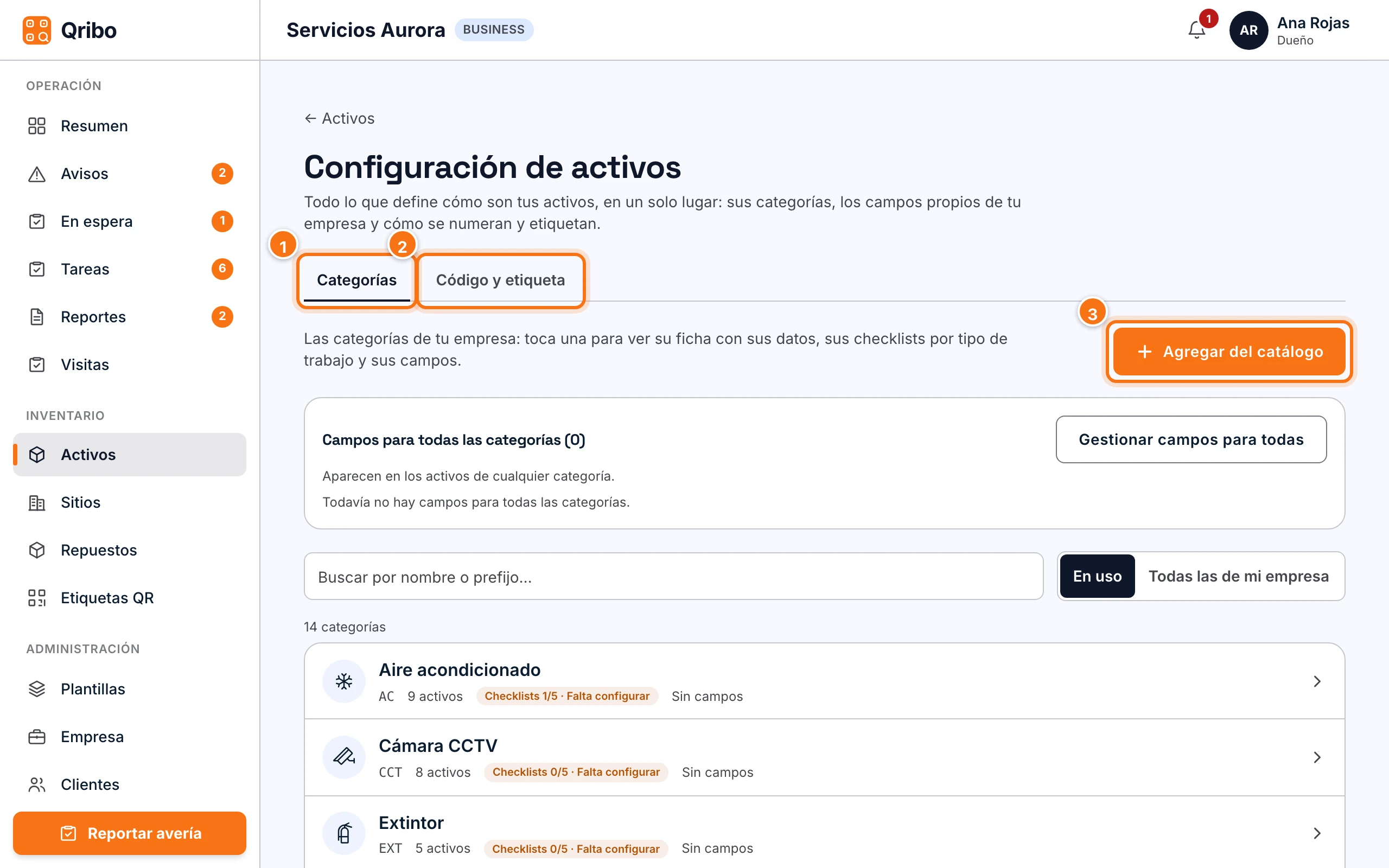Open the Cámara CCTV category title
Screen dimensions: 1389x868
(x=438, y=746)
